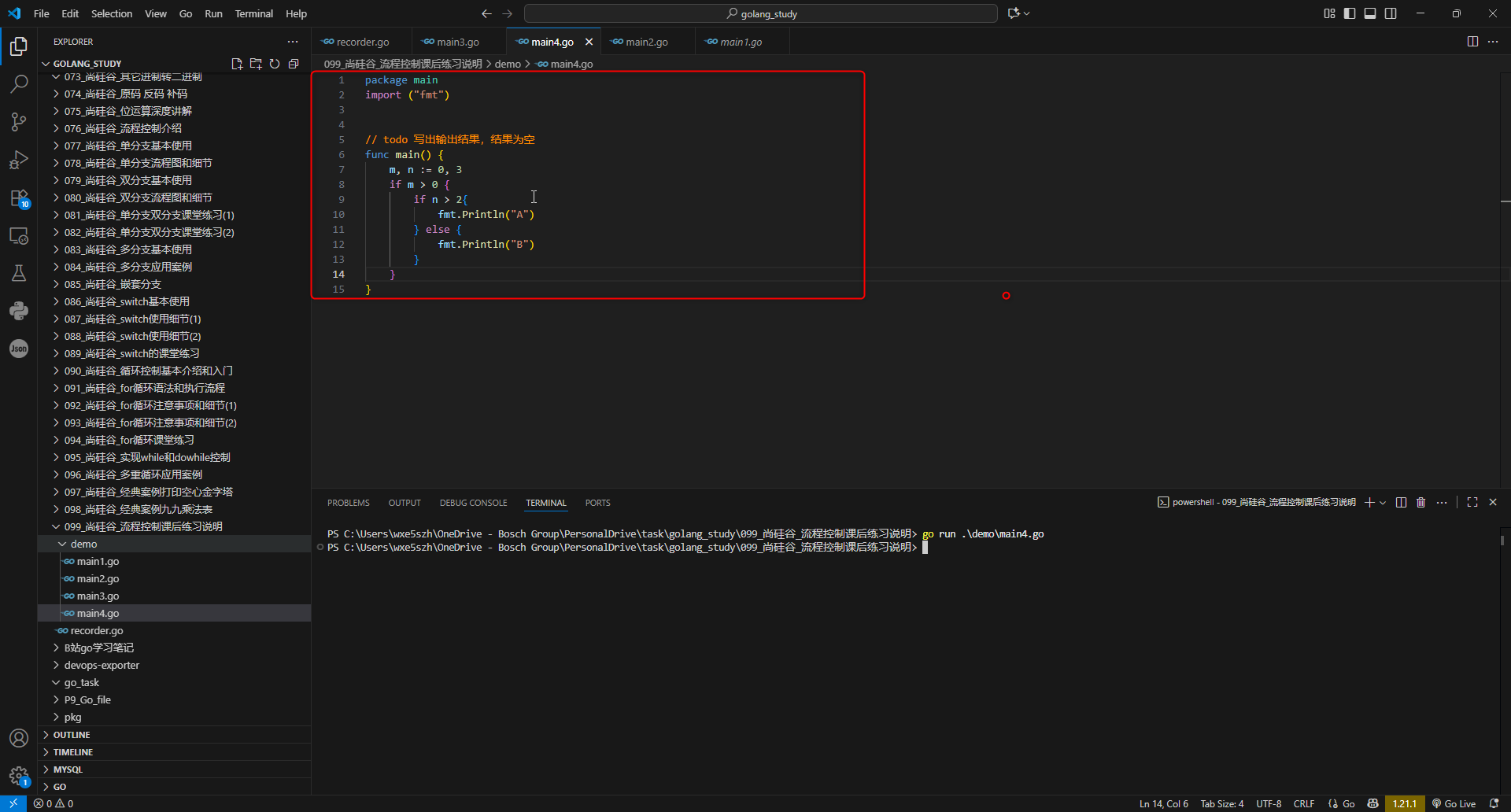Viewport: 1511px width, 812px height.
Task: Toggle the secondary side bar
Action: (x=1391, y=13)
